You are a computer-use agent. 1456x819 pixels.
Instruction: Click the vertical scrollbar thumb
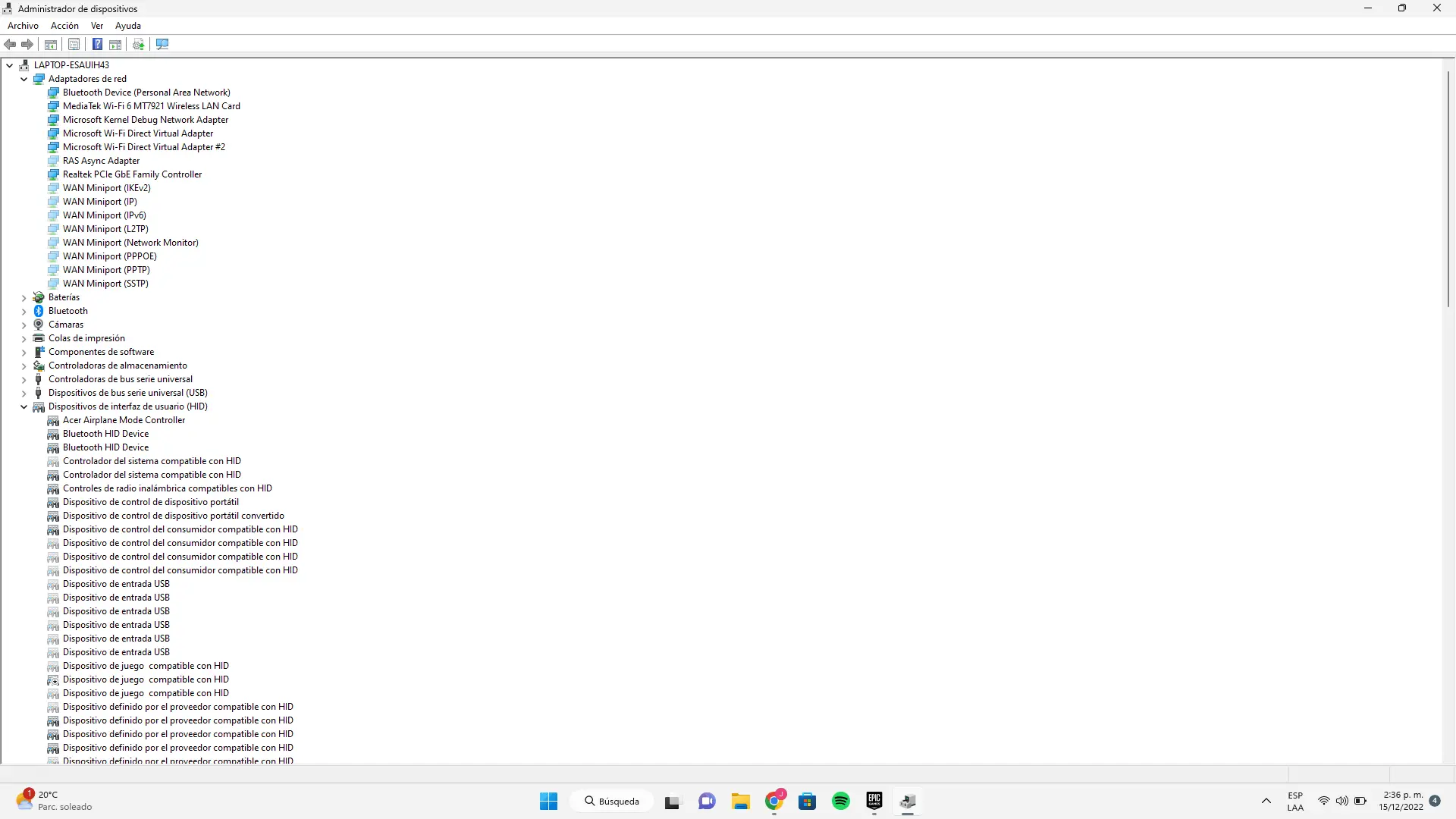[1448, 190]
